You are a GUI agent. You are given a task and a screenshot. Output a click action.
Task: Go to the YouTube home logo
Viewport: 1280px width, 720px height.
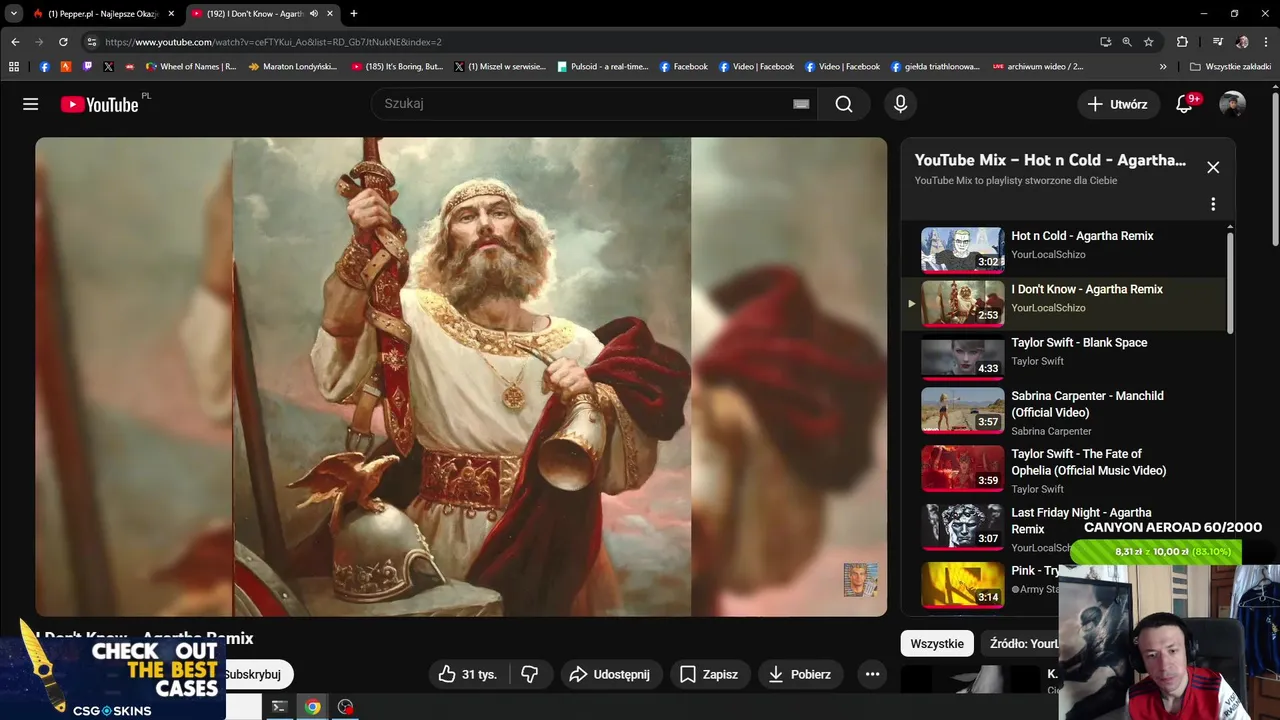(99, 104)
